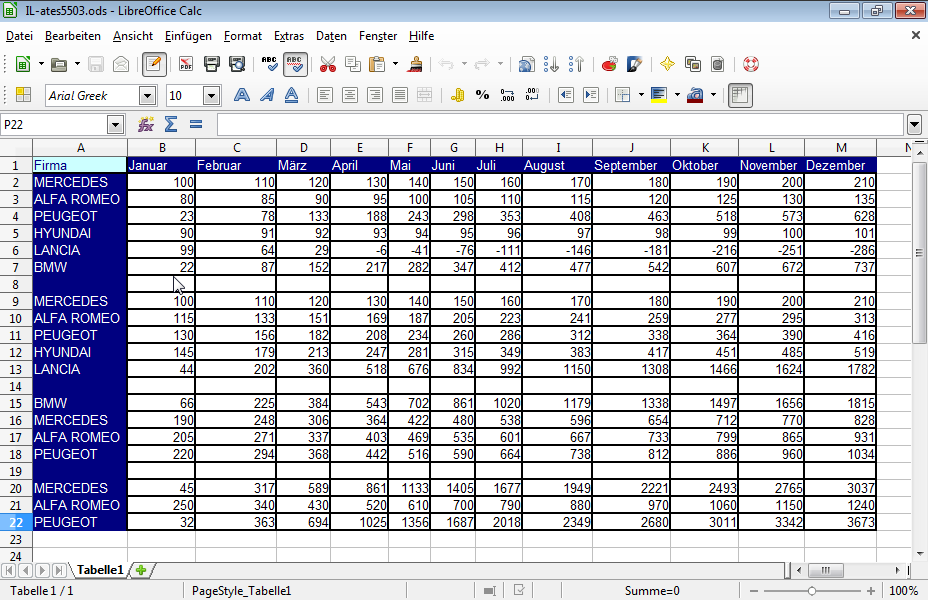Justify cell contents
Image resolution: width=928 pixels, height=600 pixels.
pos(400,95)
